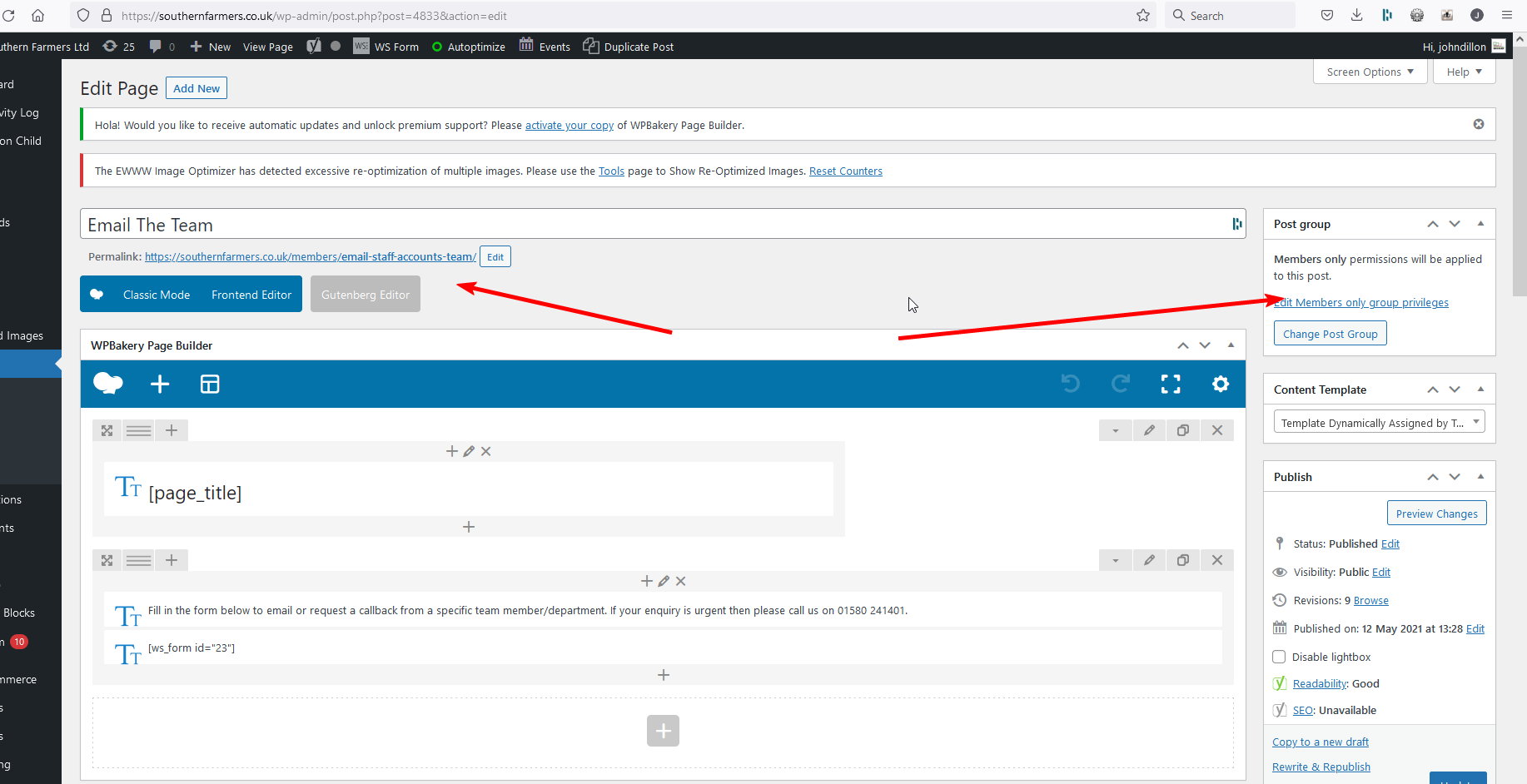1527x784 pixels.
Task: Click the Change Post Group button
Action: (1330, 334)
